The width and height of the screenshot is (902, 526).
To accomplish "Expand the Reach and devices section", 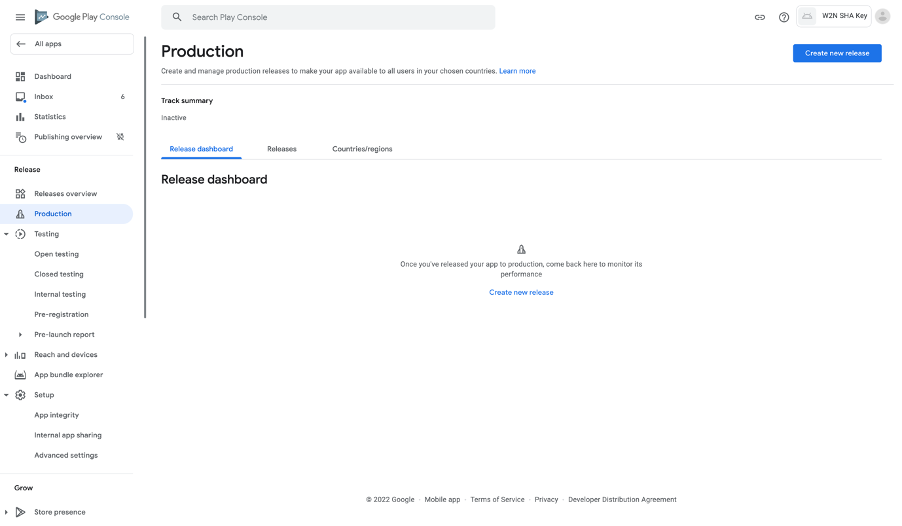I will (7, 355).
